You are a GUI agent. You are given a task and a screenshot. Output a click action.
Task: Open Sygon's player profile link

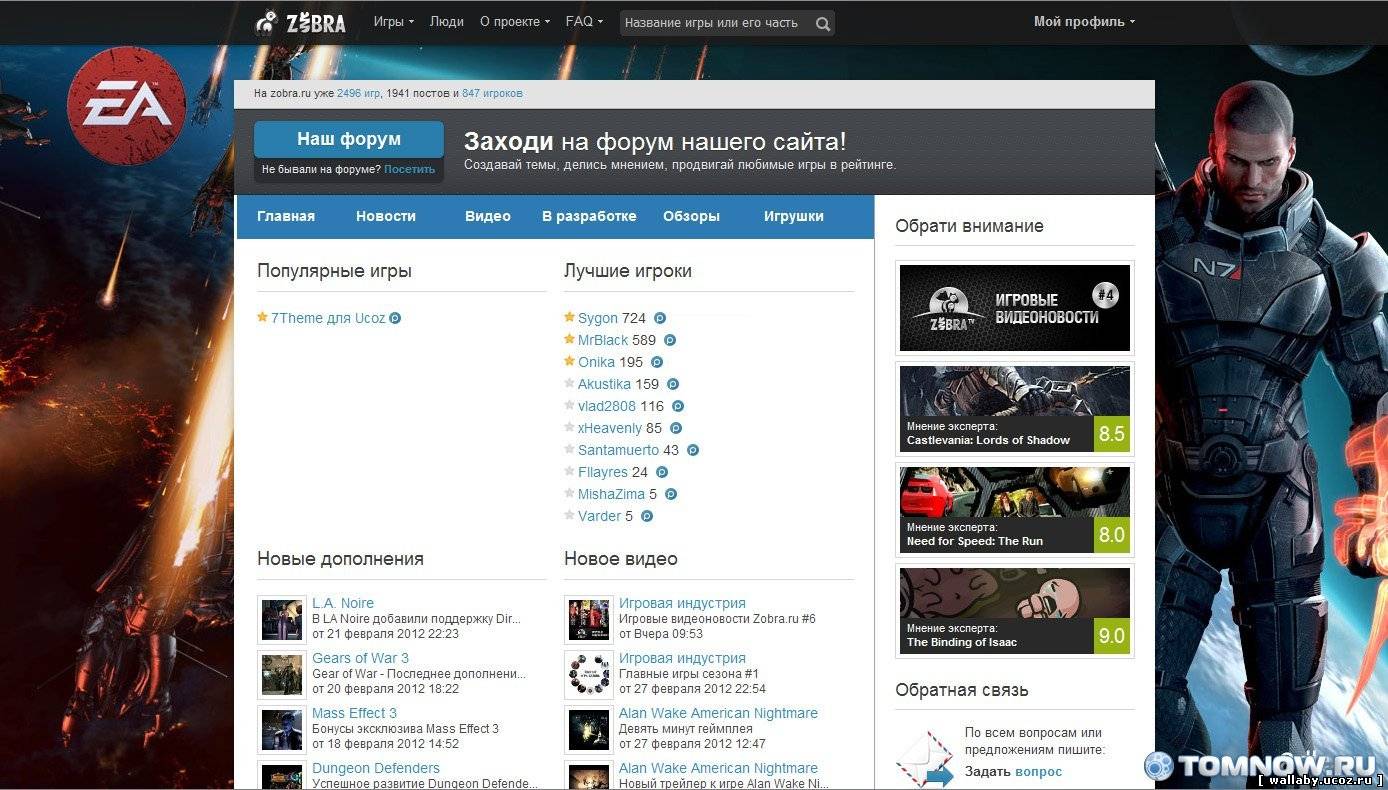point(598,318)
